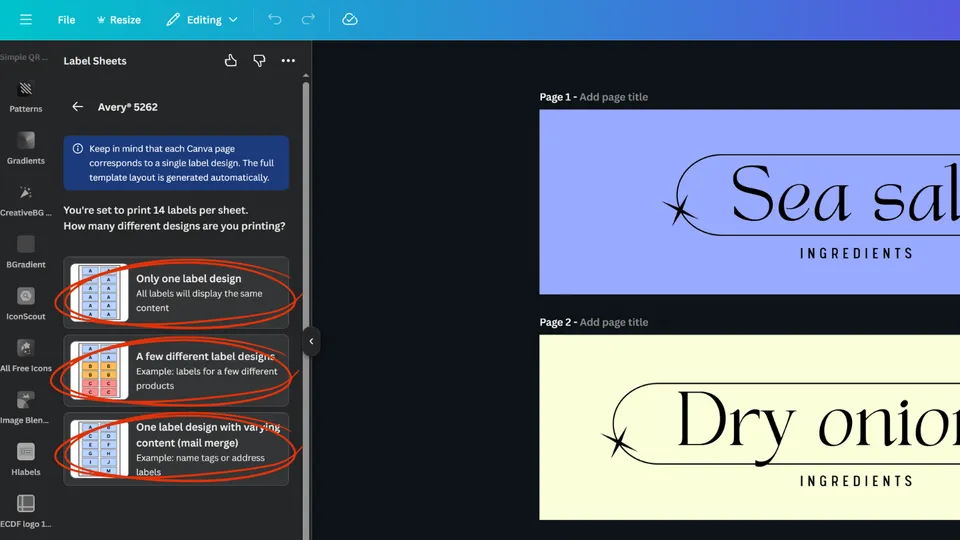Open Label Sheets more options menu
This screenshot has height=540, width=960.
click(x=288, y=61)
